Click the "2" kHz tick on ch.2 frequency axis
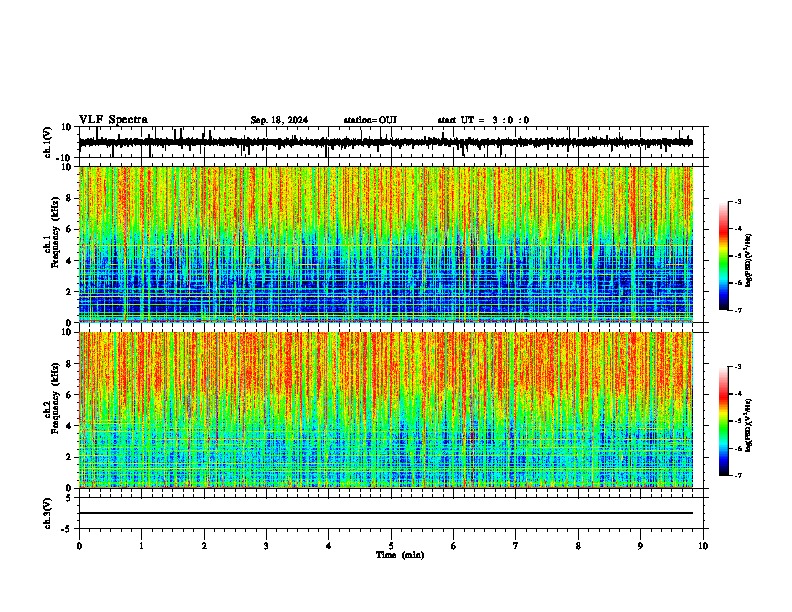 pyautogui.click(x=69, y=457)
